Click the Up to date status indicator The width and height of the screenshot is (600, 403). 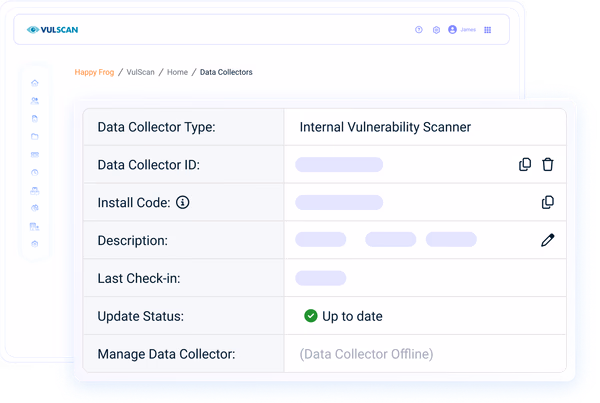tap(343, 316)
